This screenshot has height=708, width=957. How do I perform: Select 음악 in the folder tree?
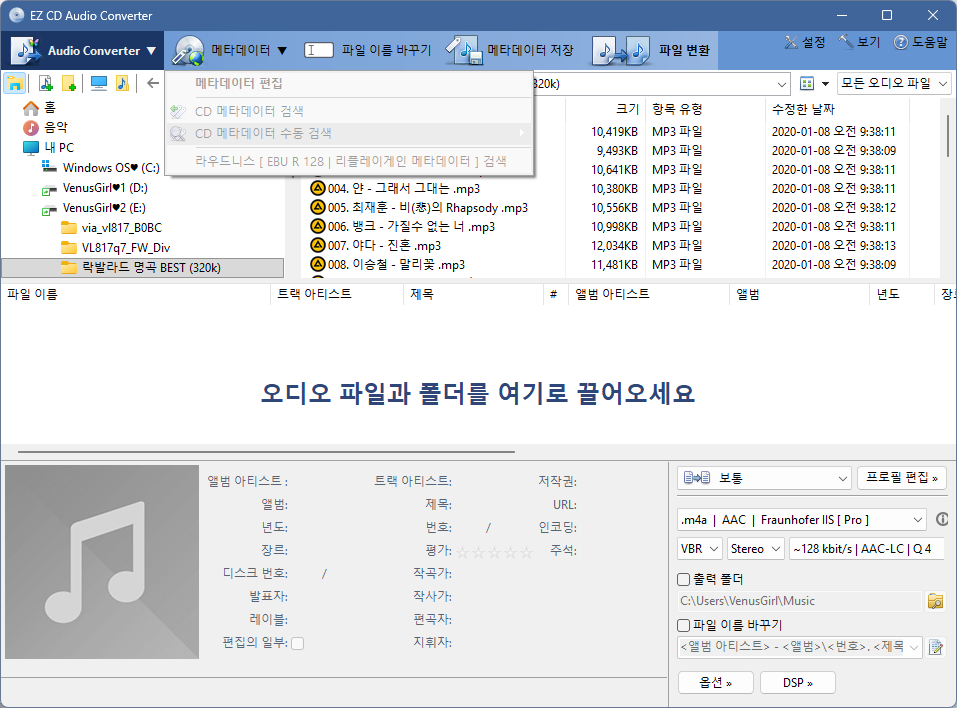coord(46,128)
